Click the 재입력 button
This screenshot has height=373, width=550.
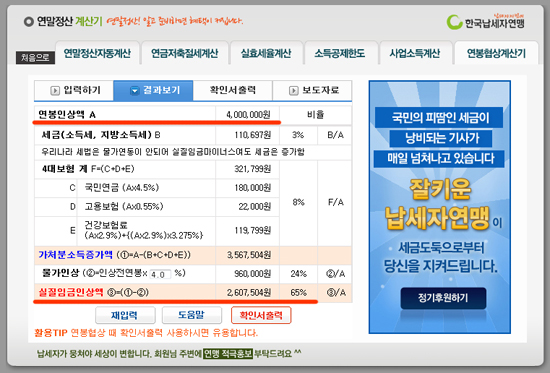pyautogui.click(x=125, y=315)
